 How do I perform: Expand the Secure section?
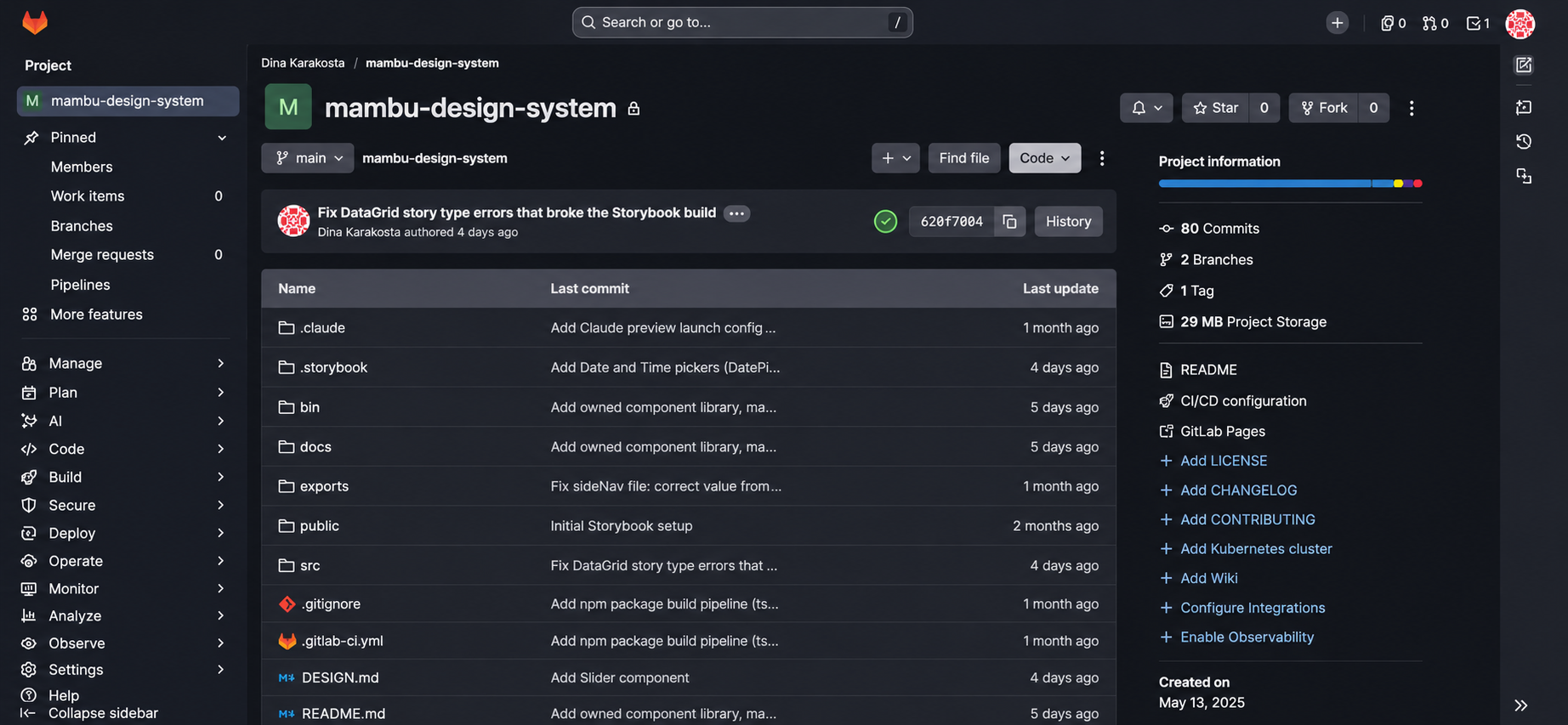pyautogui.click(x=128, y=505)
